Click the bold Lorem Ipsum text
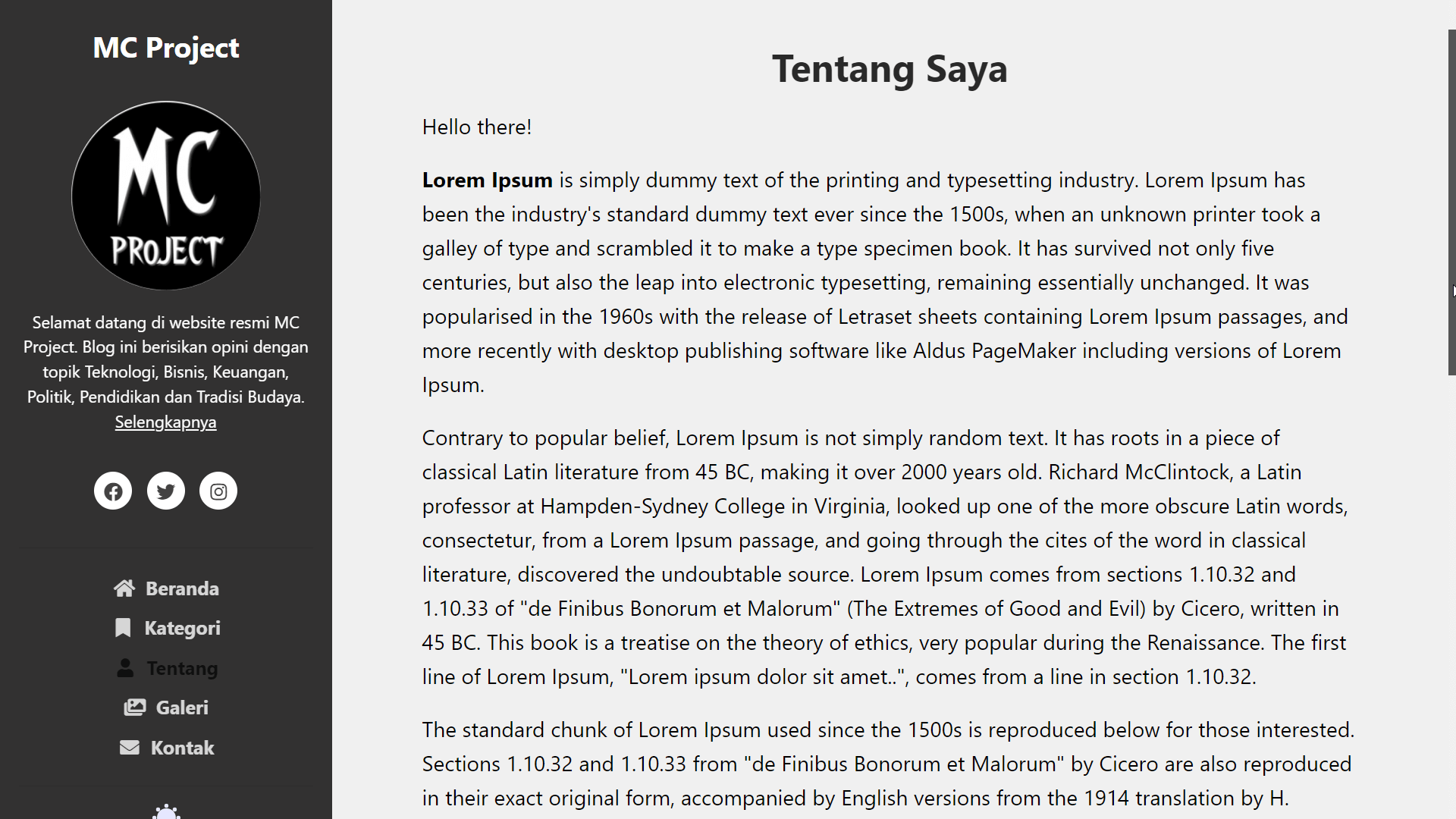1456x819 pixels. pyautogui.click(x=487, y=180)
